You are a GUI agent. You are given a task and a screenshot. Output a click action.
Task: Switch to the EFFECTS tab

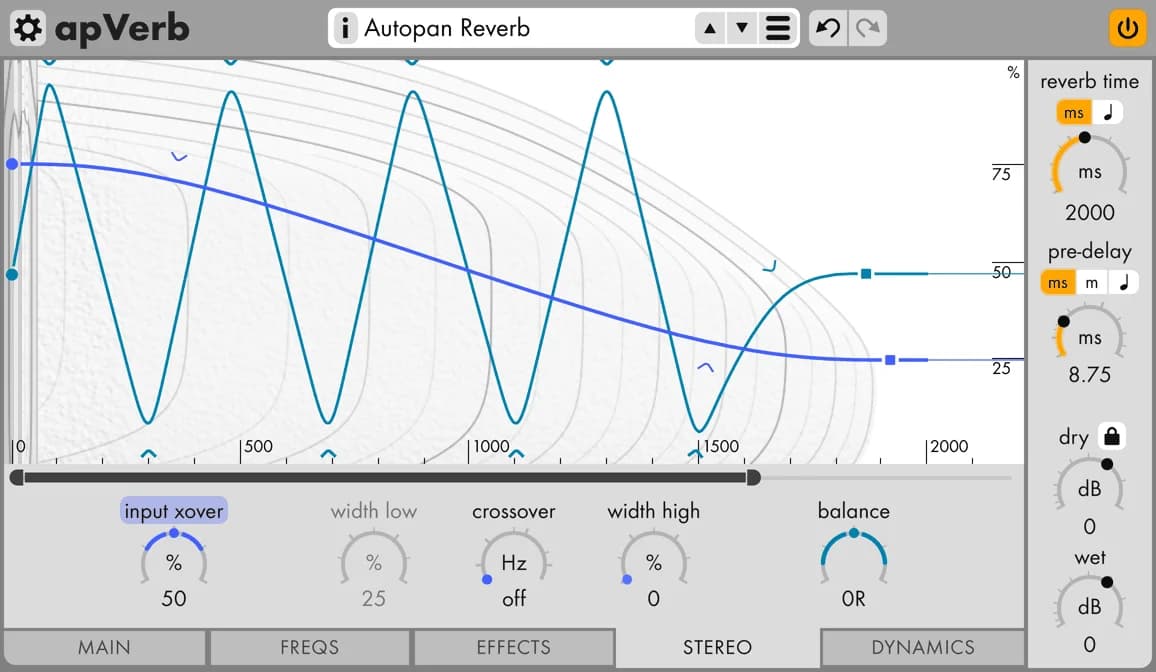click(x=513, y=647)
